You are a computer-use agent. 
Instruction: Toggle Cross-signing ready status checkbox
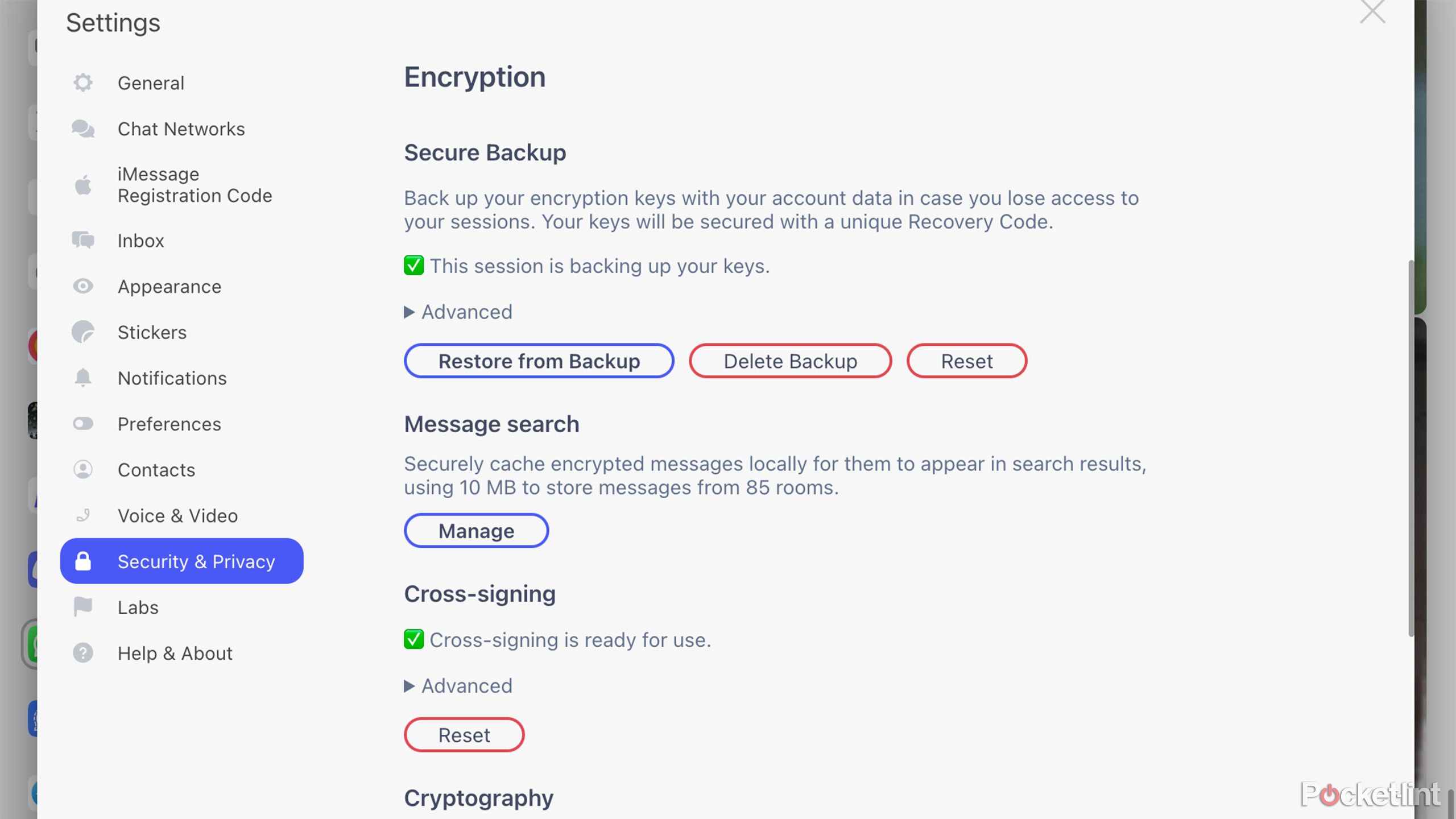[413, 640]
